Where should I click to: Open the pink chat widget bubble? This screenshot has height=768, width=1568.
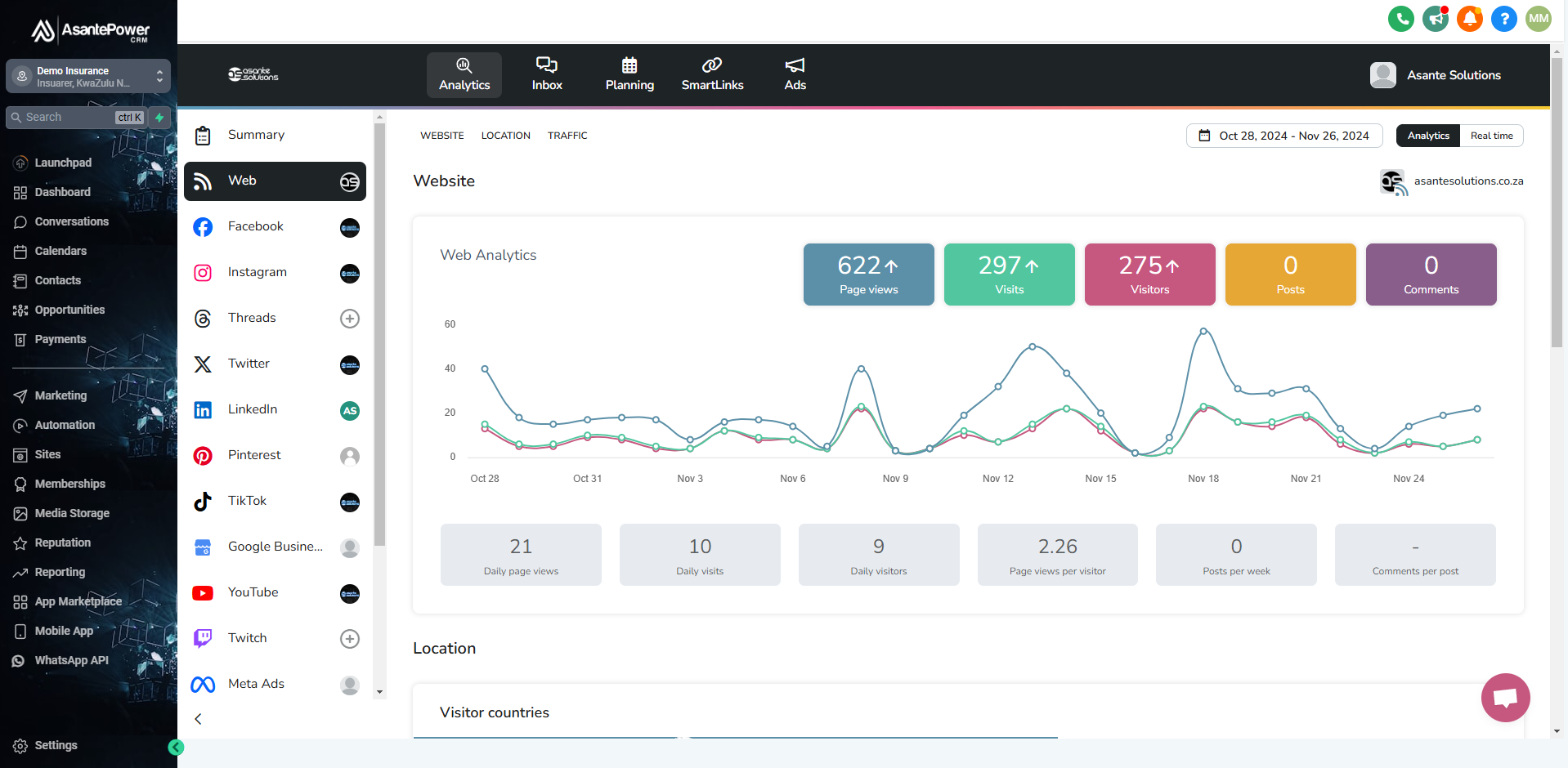(x=1505, y=697)
